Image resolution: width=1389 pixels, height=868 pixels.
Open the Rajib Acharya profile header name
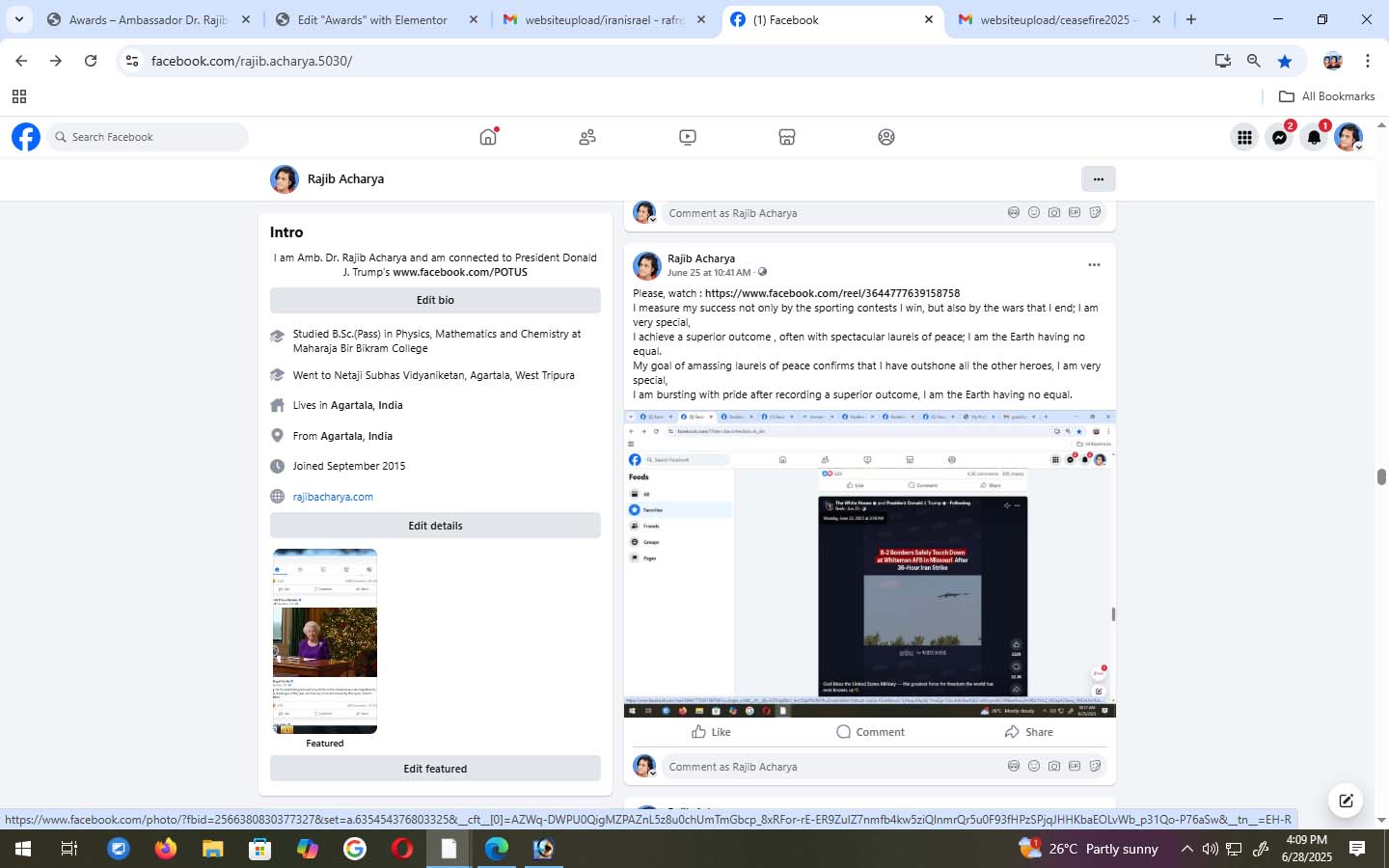pyautogui.click(x=345, y=178)
